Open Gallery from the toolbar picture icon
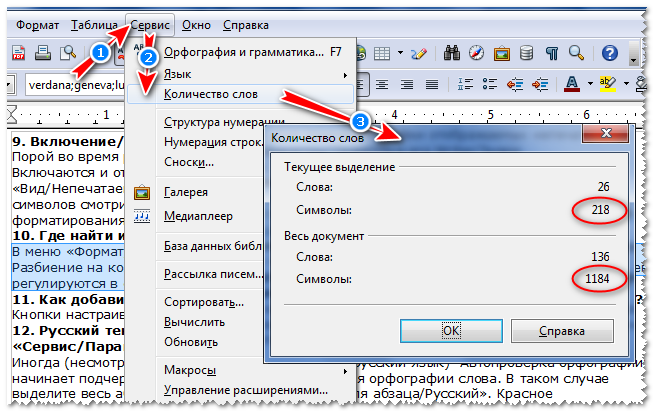 [x=499, y=52]
